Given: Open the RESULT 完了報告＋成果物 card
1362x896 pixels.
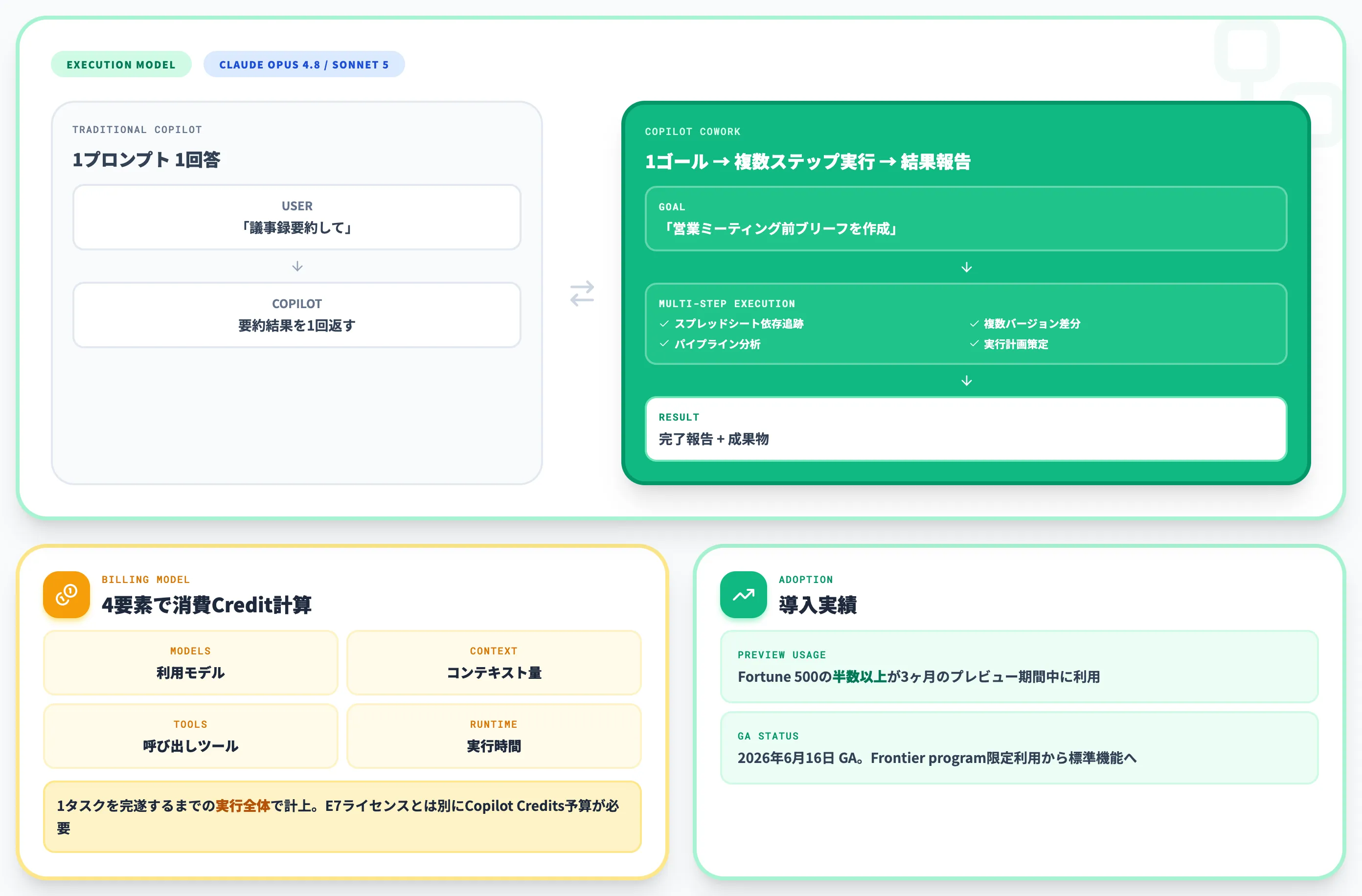Looking at the screenshot, I should [966, 428].
